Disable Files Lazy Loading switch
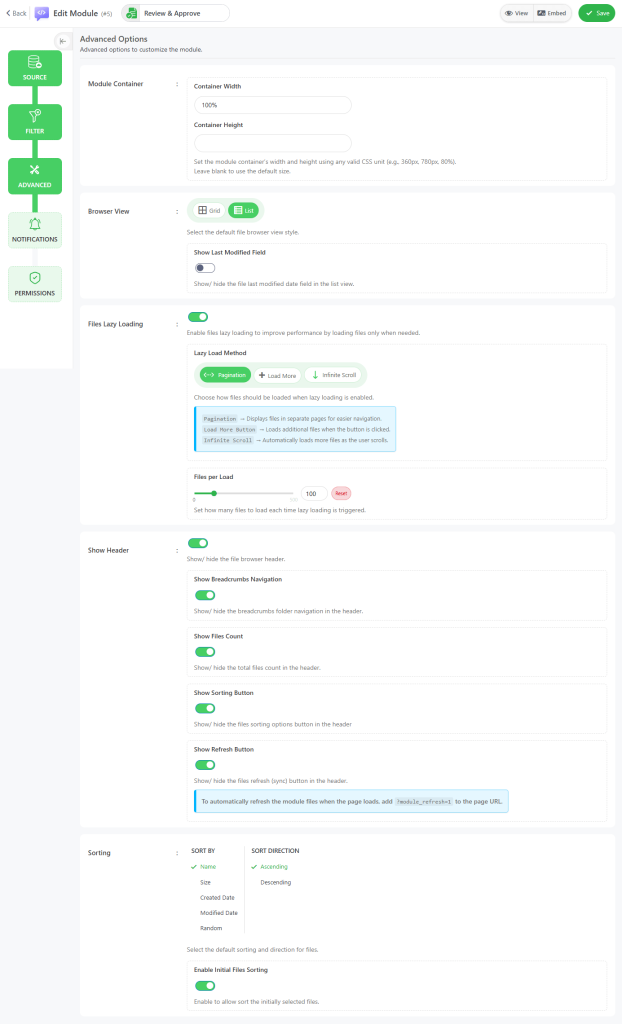Viewport: 622px width, 1024px height. click(198, 317)
